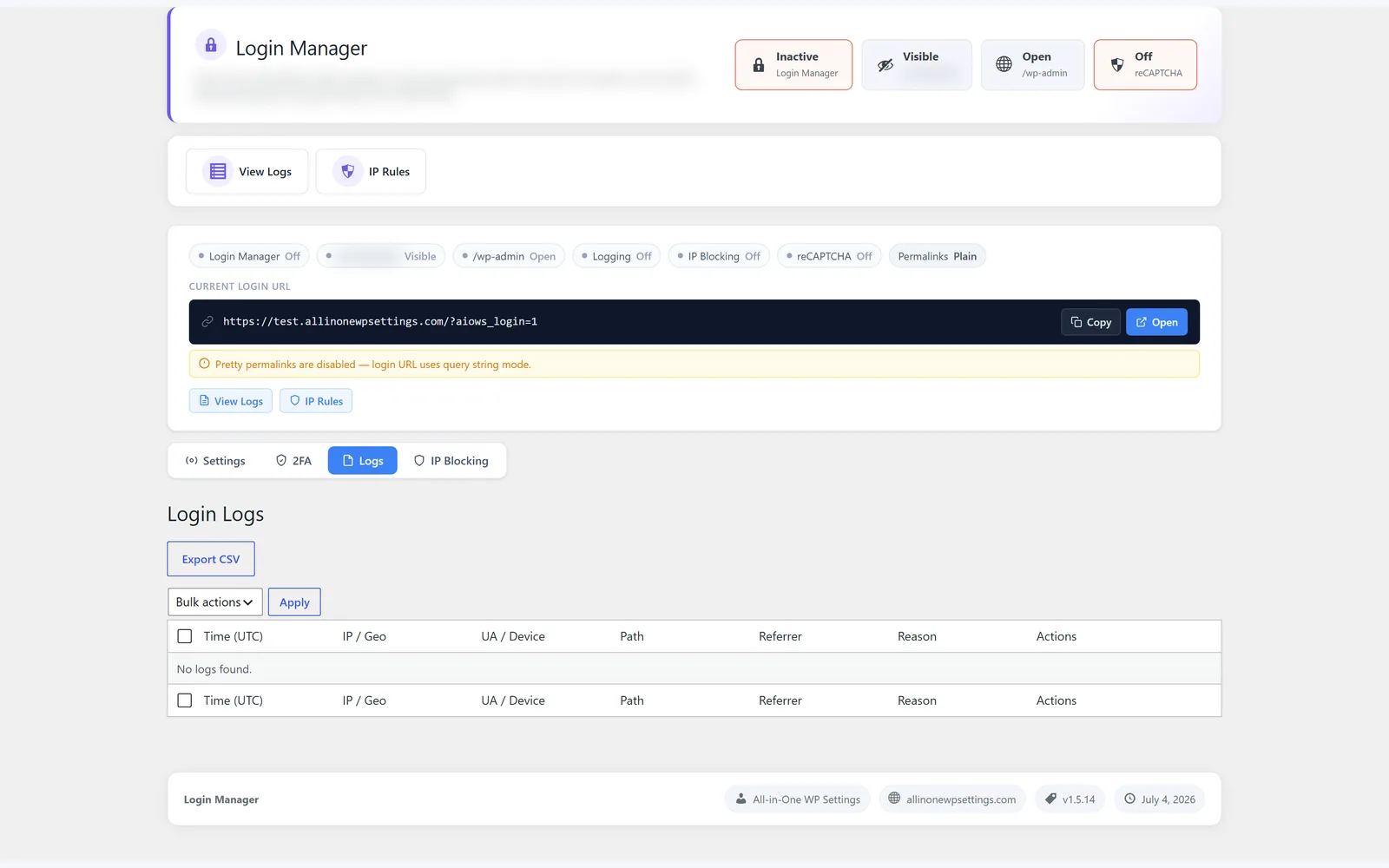Click the IP Blocking Off status pill

coord(719,256)
